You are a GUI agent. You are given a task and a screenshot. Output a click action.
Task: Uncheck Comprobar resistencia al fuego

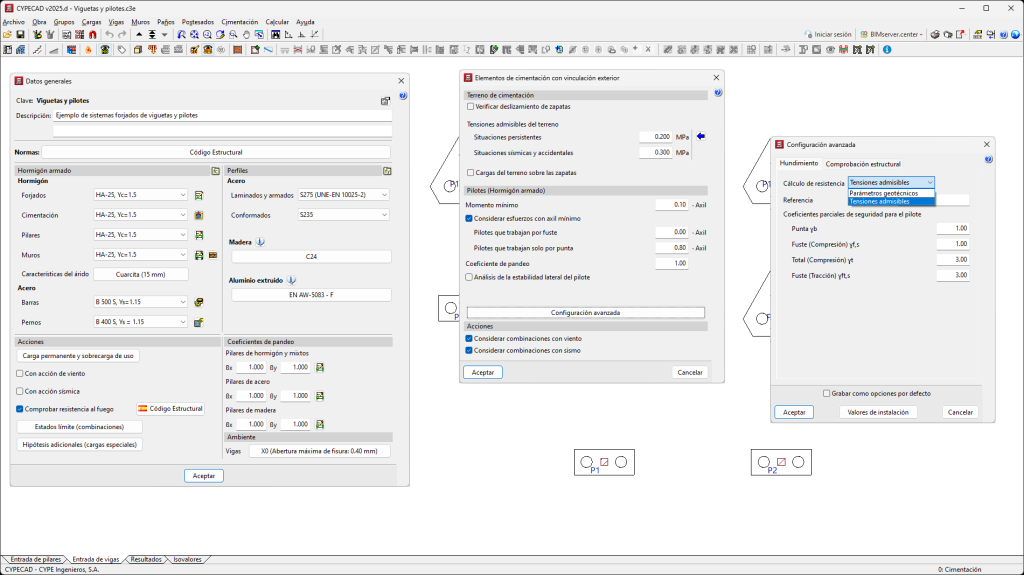(x=20, y=408)
